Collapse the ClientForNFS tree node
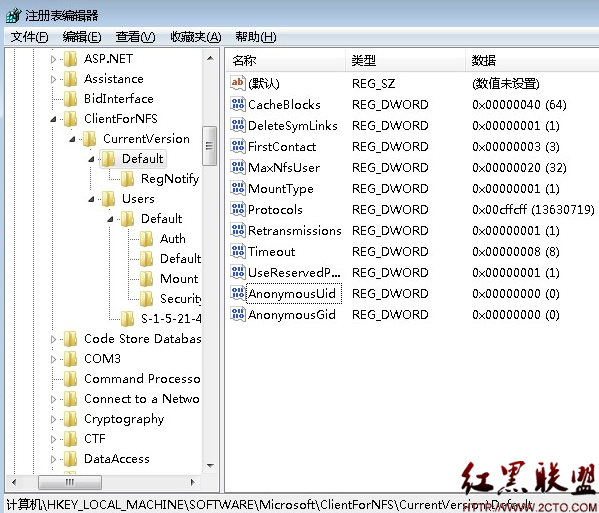599x513 pixels. point(53,119)
